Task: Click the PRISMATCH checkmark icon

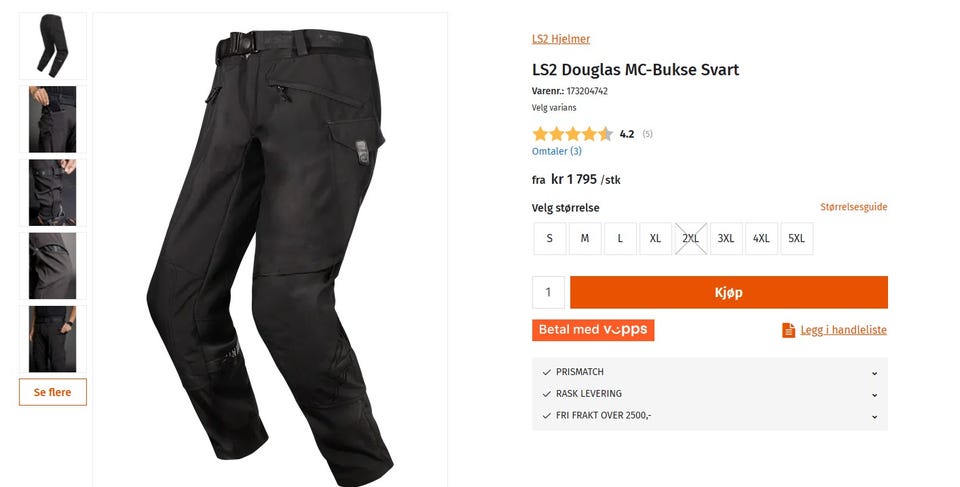Action: pos(547,372)
